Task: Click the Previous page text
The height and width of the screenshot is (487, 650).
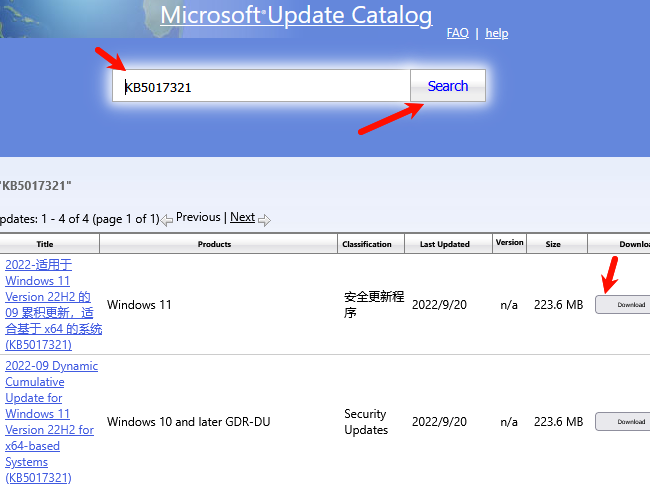Action: 198,217
